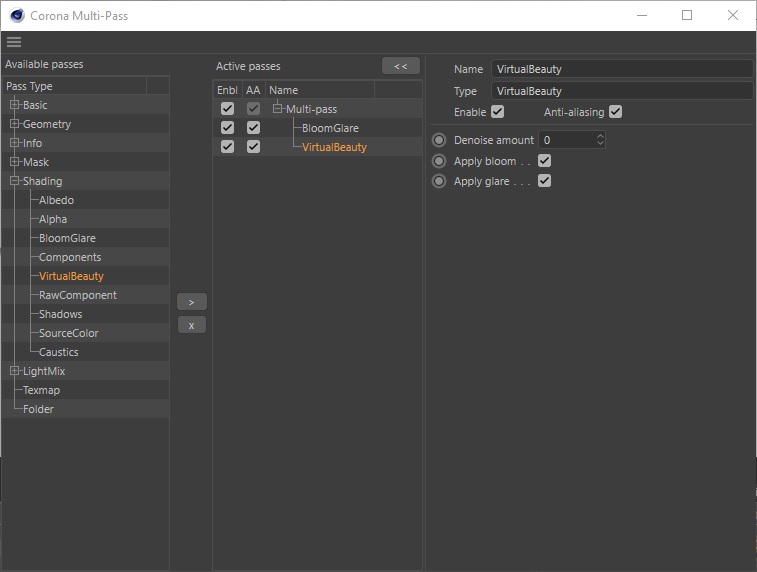This screenshot has height=572, width=757.
Task: Toggle AA checkbox for Multi-pass row
Action: 253,109
